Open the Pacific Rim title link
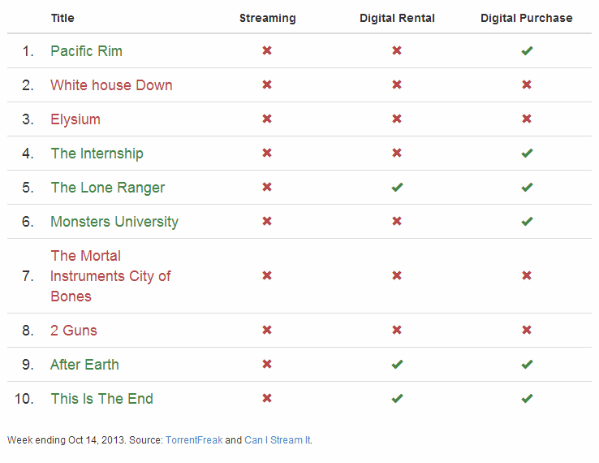599x463 pixels. 87,51
